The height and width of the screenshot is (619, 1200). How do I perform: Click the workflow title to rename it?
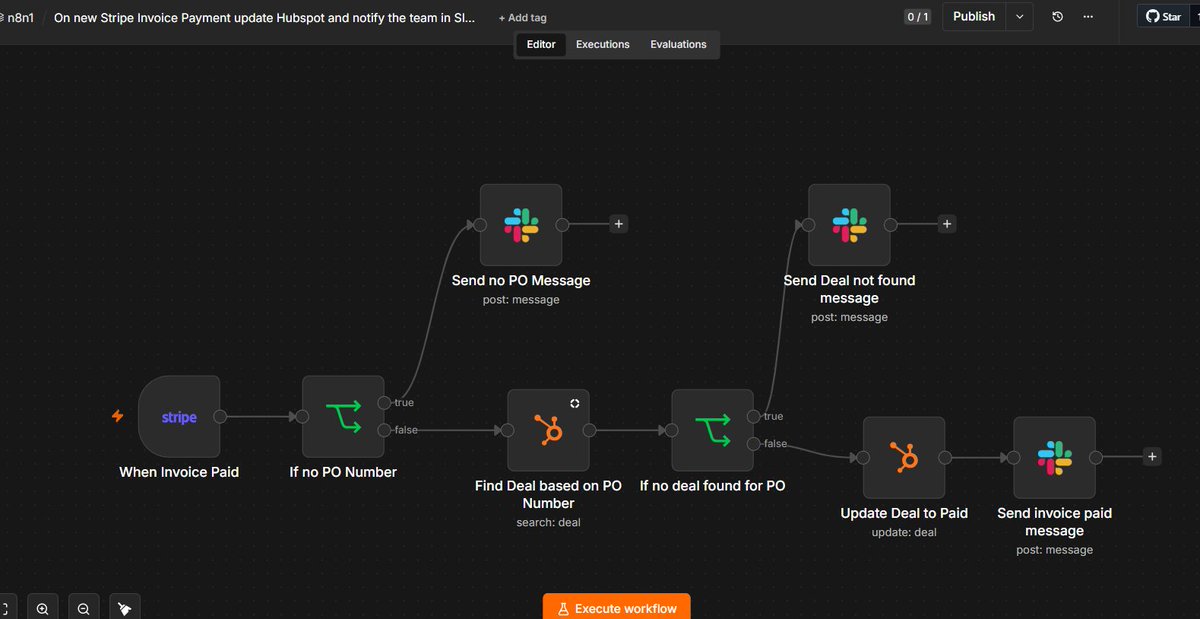tap(265, 18)
